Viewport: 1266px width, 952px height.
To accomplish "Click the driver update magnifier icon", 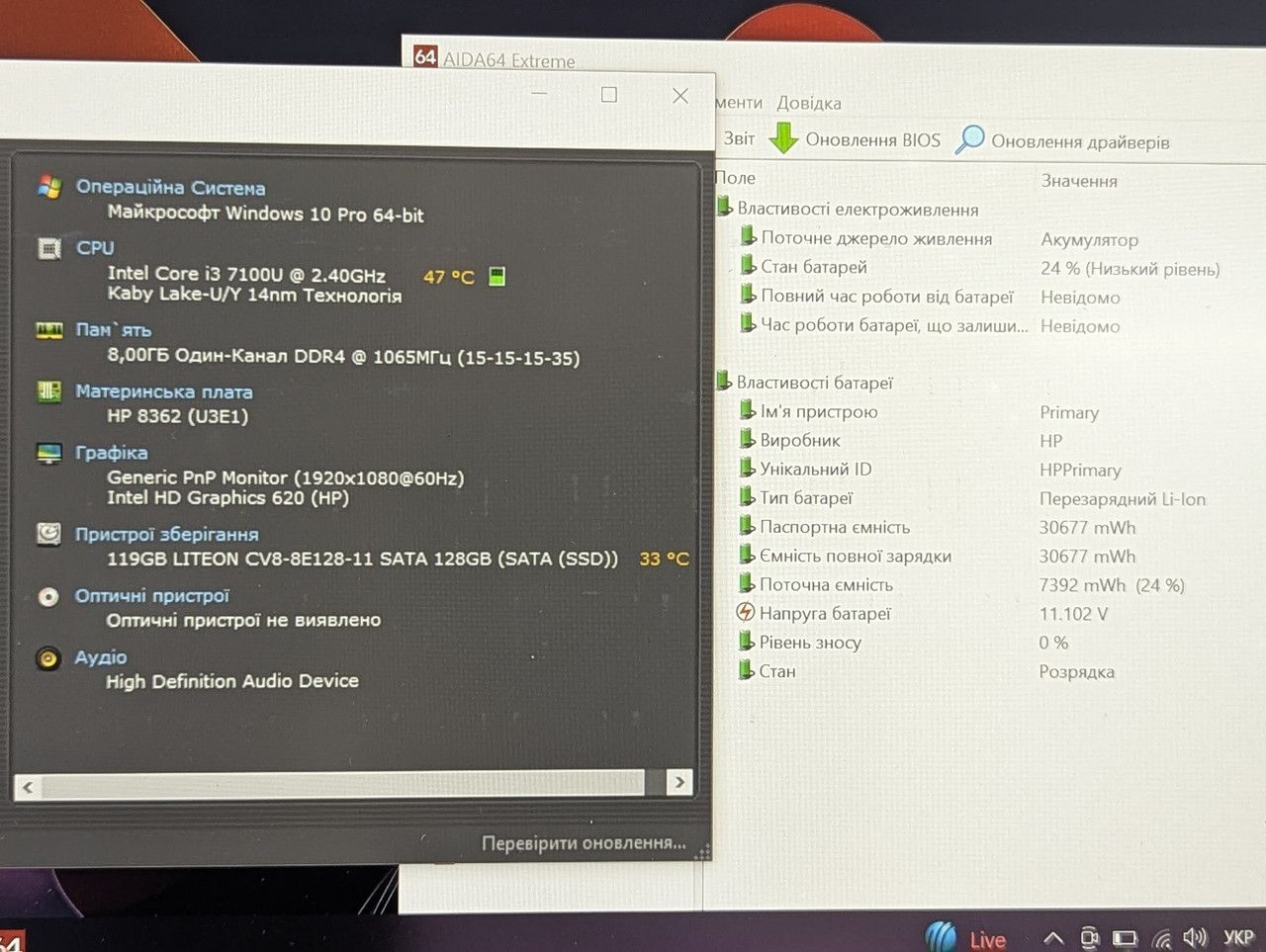I will click(969, 139).
